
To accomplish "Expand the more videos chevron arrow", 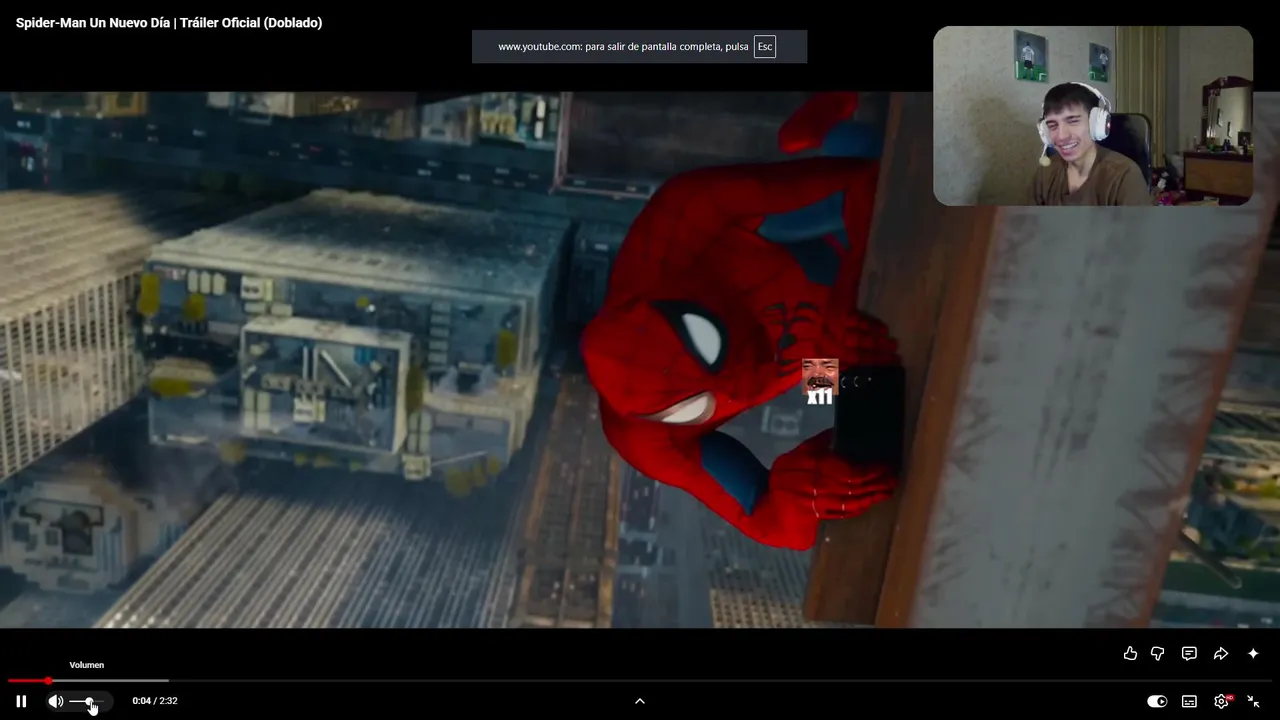I will pos(640,701).
